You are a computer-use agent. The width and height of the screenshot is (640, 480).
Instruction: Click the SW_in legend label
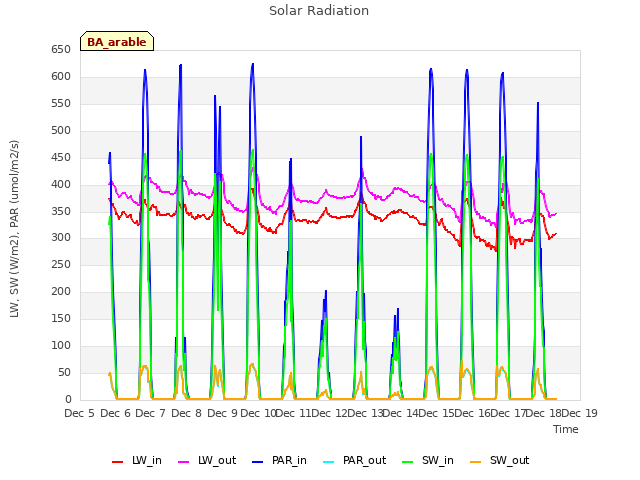438,461
